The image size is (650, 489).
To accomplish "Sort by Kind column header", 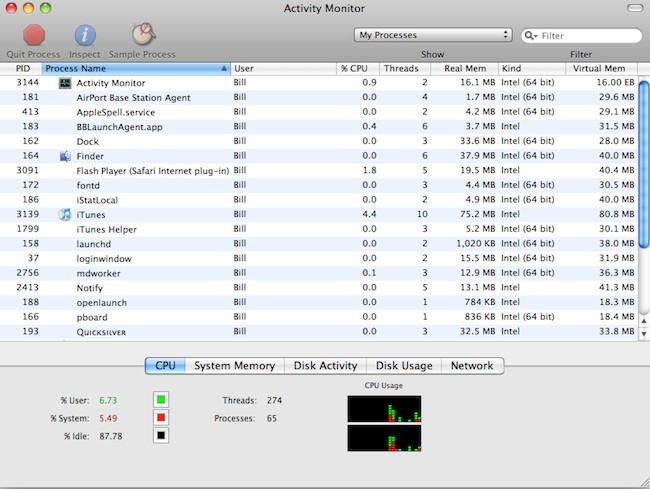I will (x=532, y=68).
